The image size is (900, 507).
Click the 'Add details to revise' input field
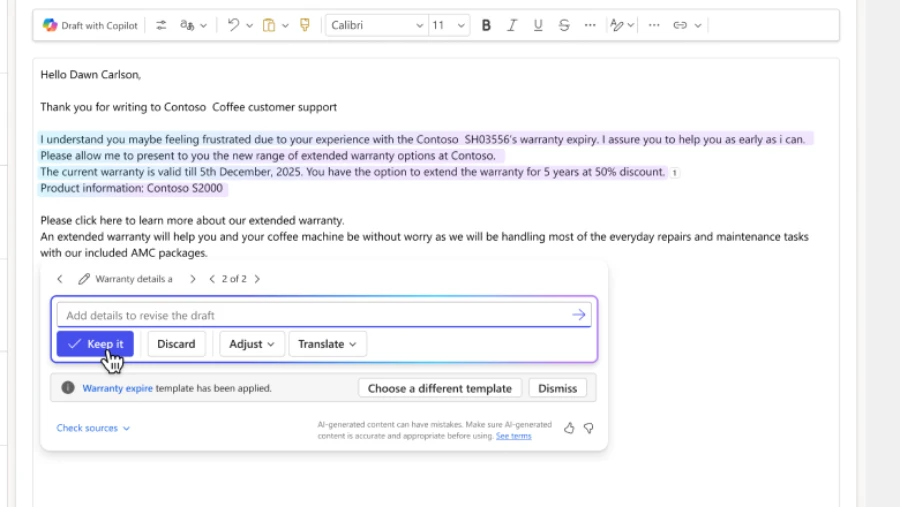click(x=310, y=315)
